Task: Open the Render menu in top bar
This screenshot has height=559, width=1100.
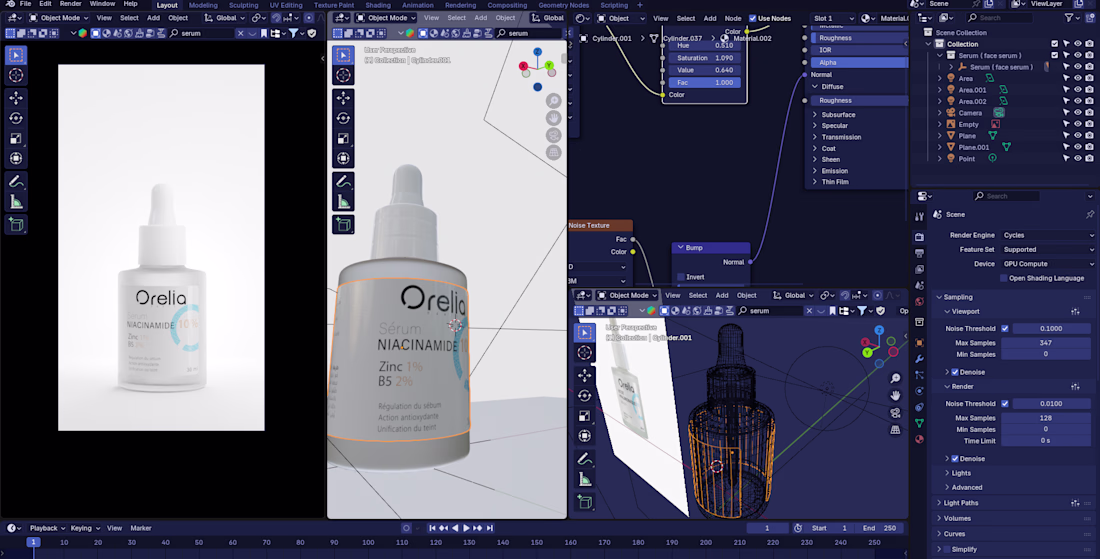Action: [70, 4]
